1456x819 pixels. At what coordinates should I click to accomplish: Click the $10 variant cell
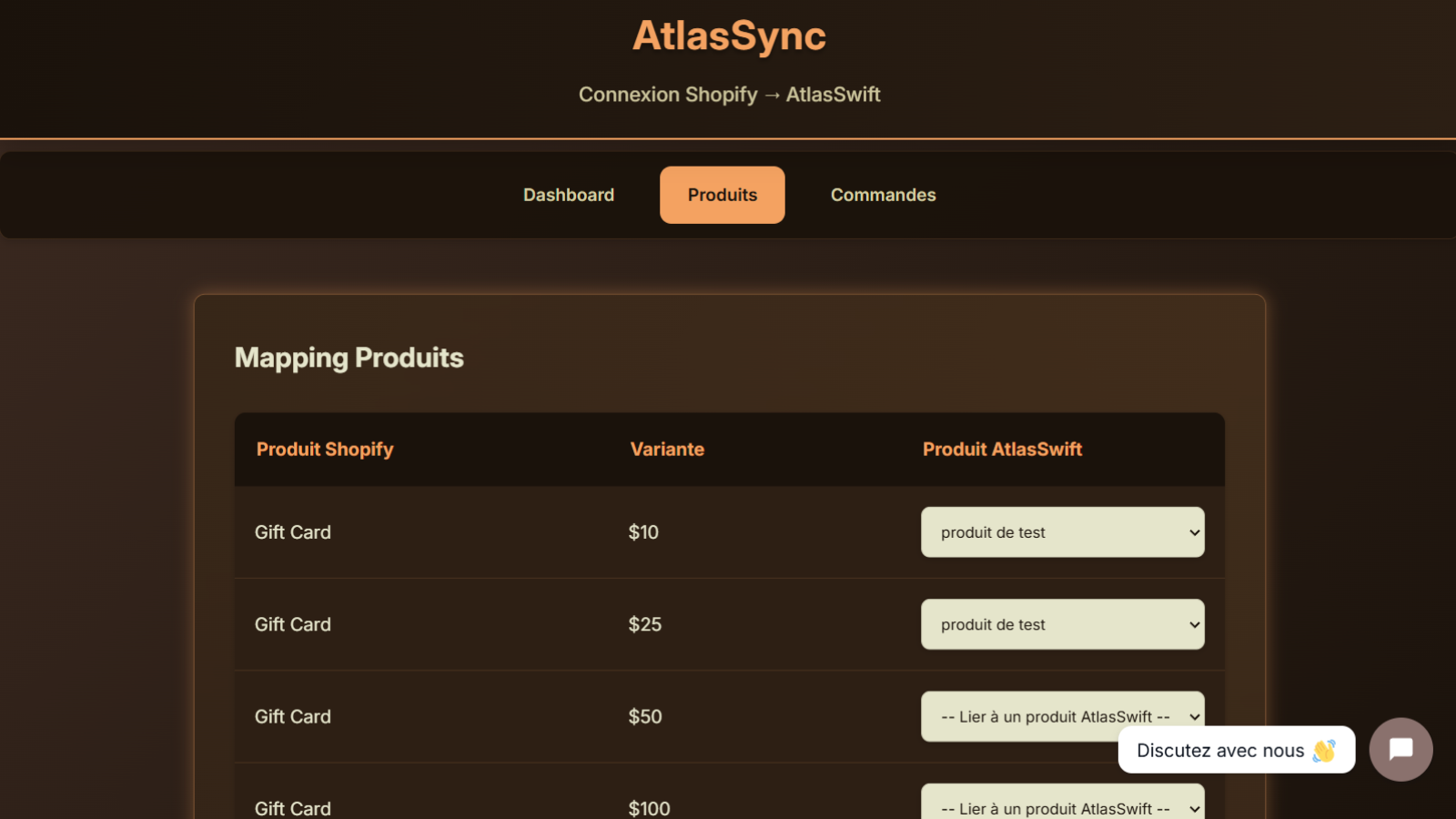(x=643, y=532)
